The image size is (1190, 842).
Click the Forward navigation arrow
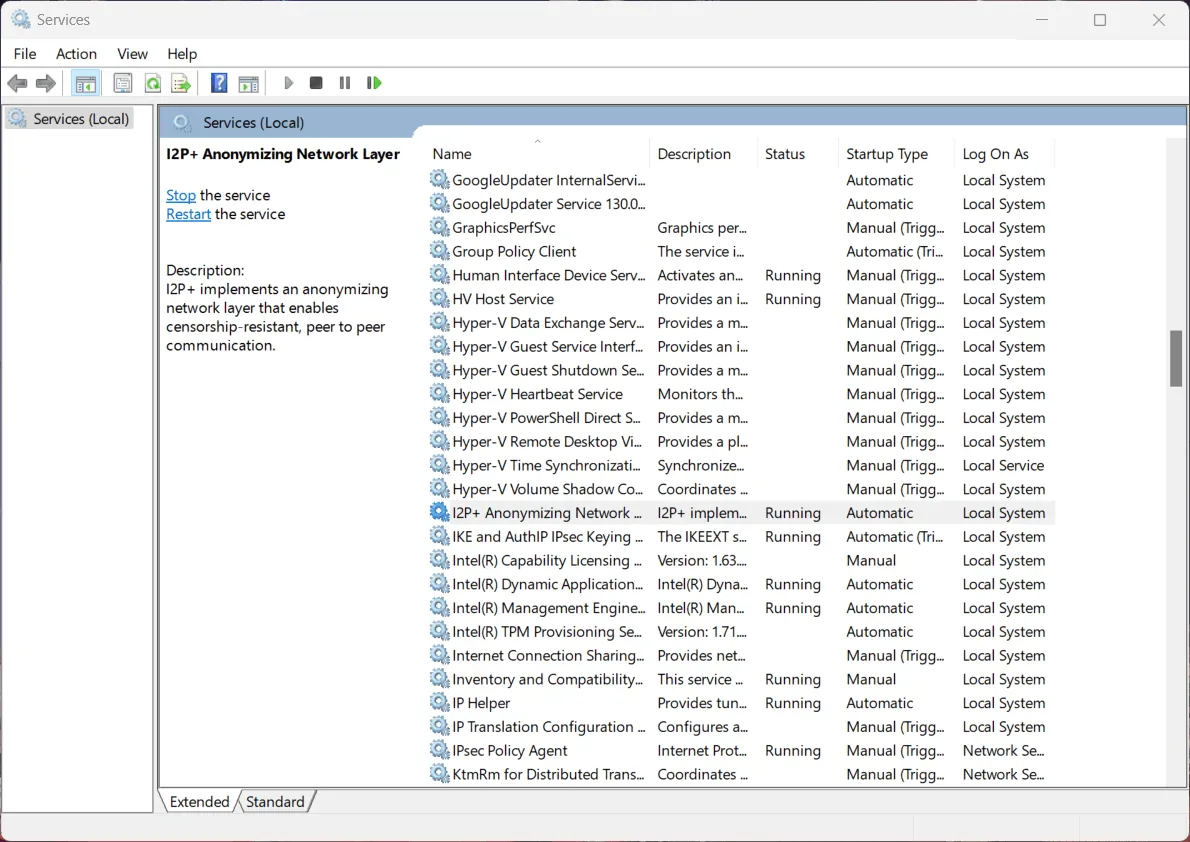pyautogui.click(x=45, y=83)
